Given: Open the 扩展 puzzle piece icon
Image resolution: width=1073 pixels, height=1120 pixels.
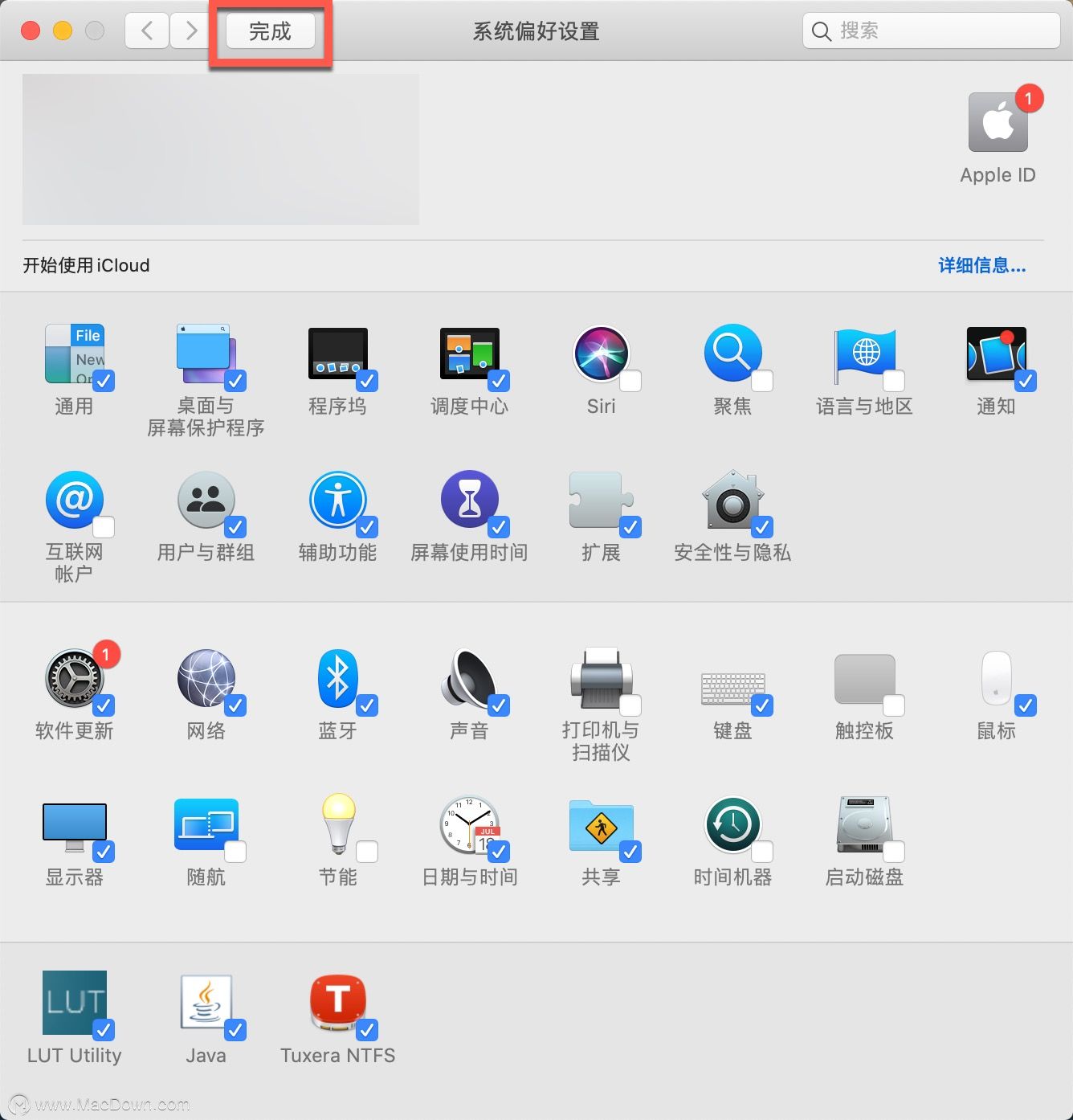Looking at the screenshot, I should point(601,500).
